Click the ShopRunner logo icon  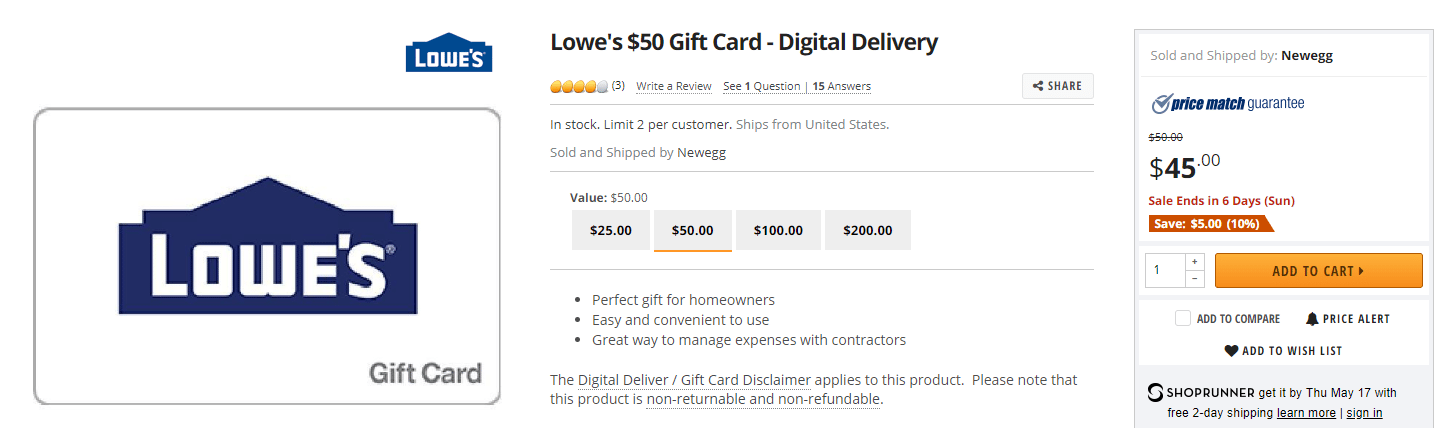click(1155, 392)
